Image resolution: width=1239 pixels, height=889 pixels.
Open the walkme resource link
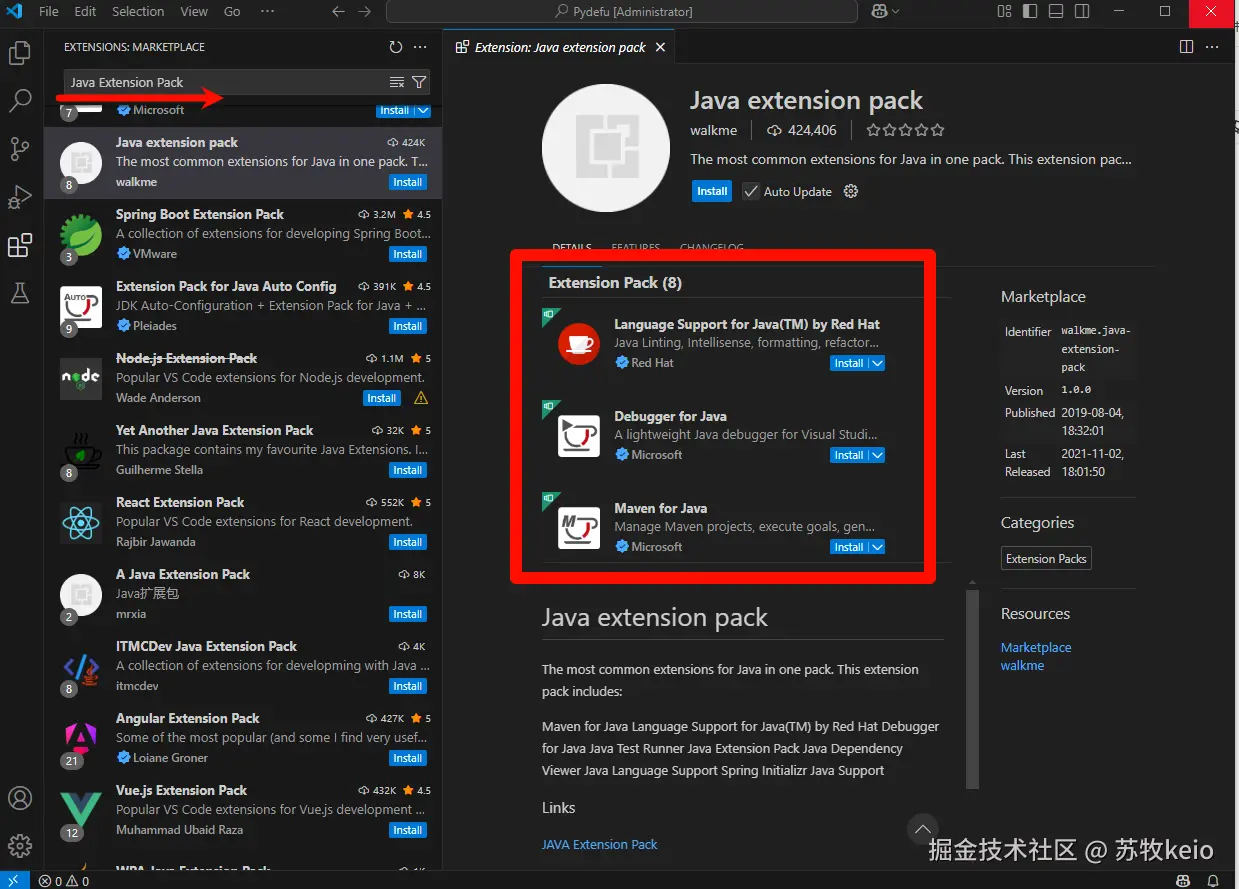tap(1022, 665)
